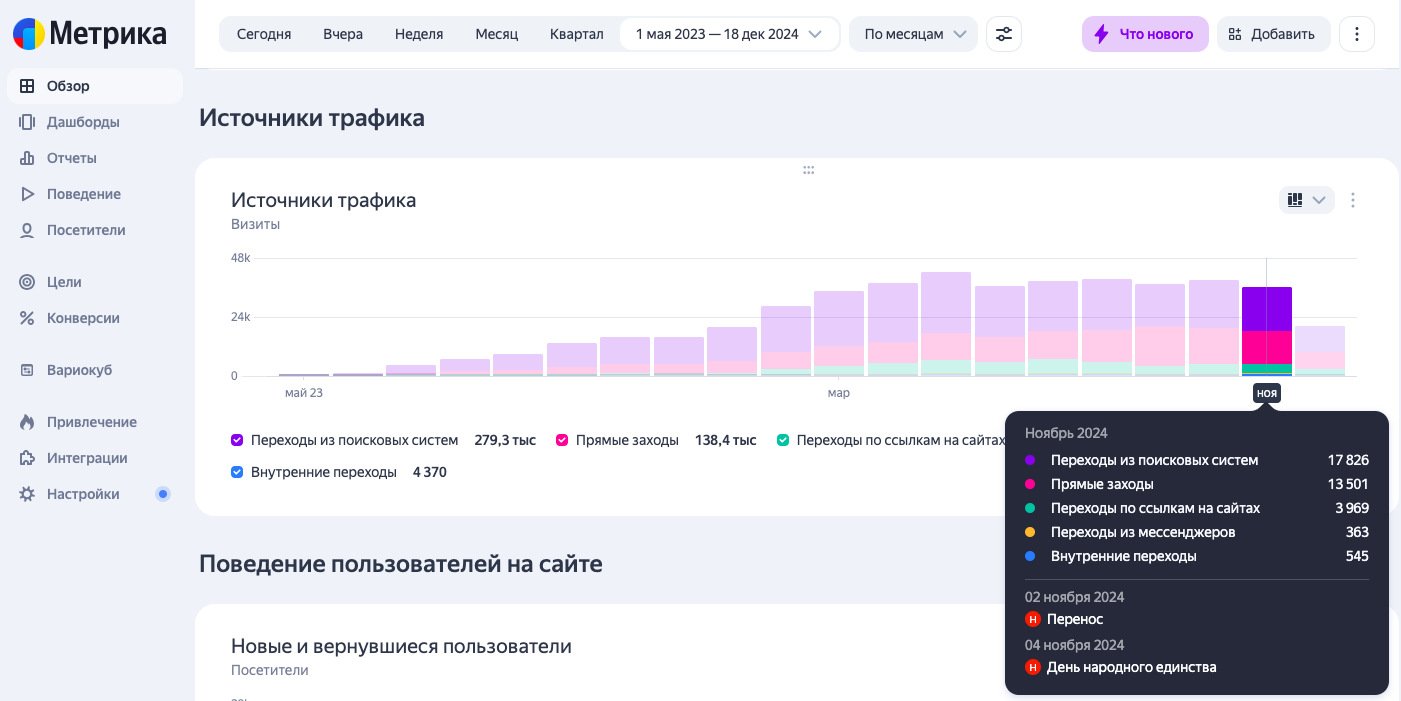Click the Настройки gear icon
Screen dimensions: 1401x701
click(27, 494)
